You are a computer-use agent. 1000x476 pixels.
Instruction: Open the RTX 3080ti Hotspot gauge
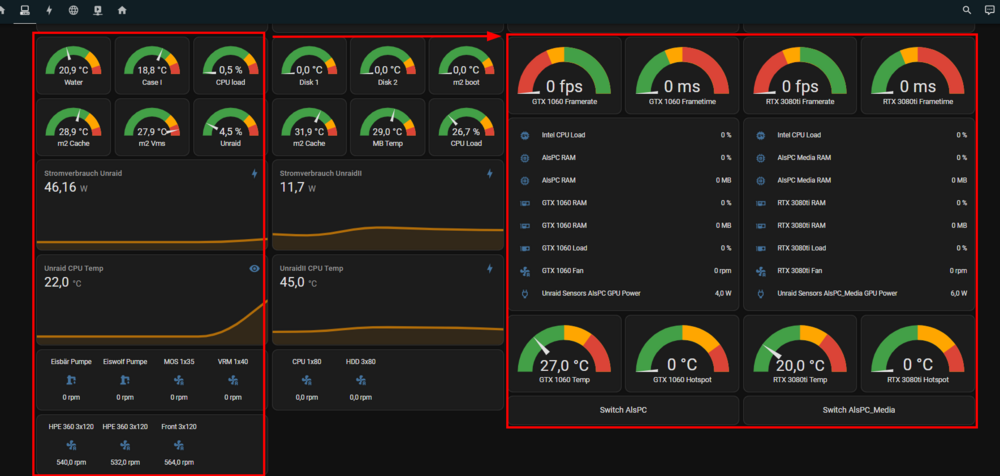[918, 353]
